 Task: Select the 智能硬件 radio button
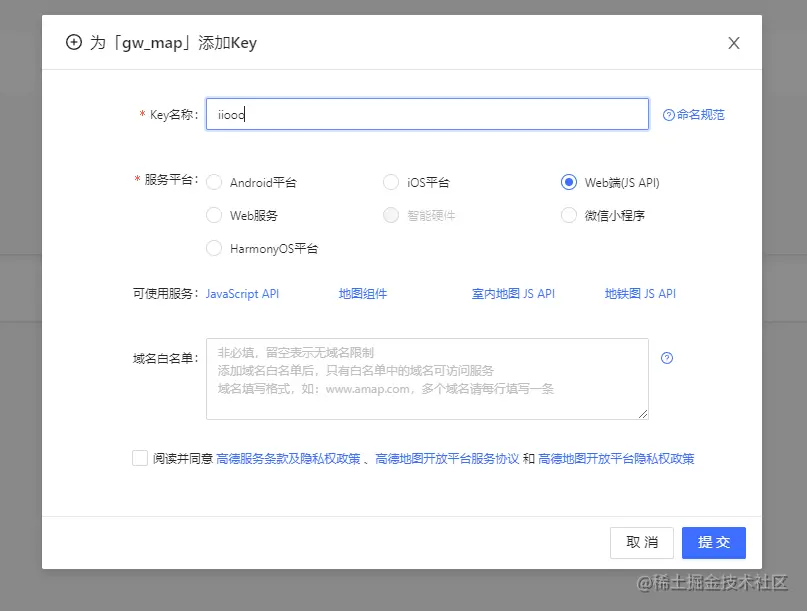click(x=391, y=215)
